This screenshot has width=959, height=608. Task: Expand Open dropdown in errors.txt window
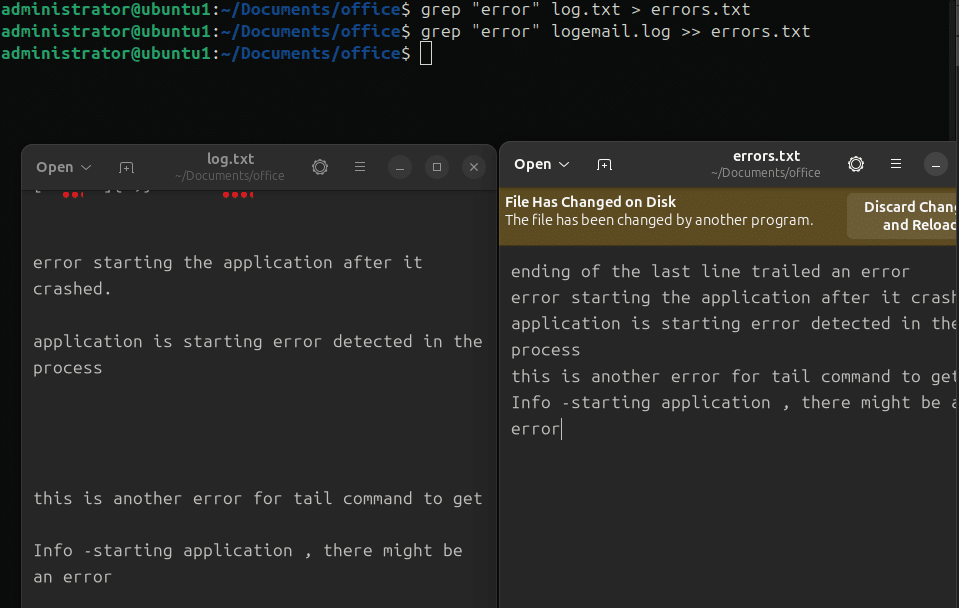click(541, 164)
